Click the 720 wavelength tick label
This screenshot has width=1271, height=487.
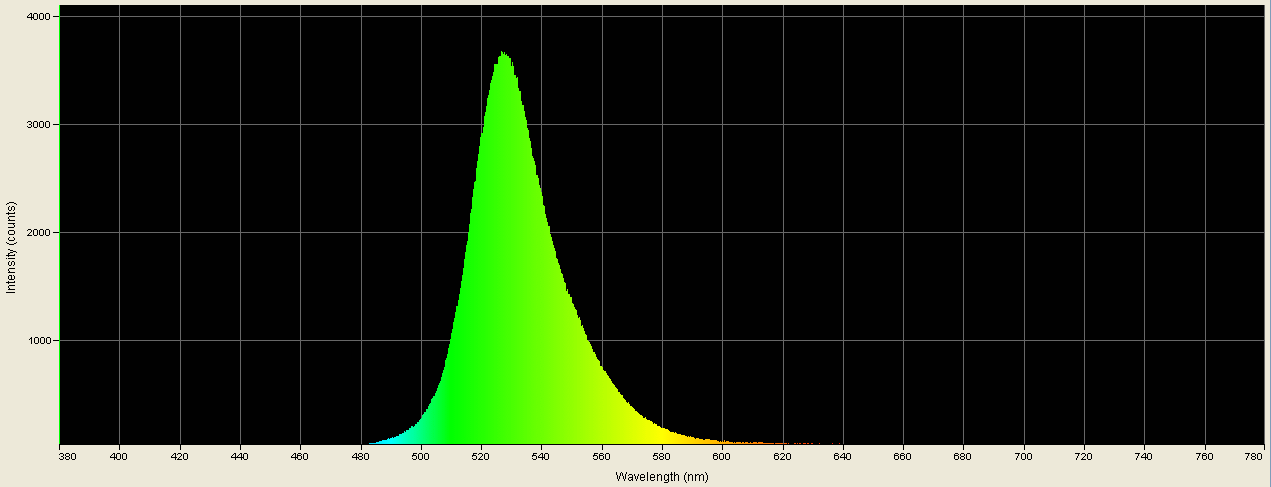(x=1084, y=456)
